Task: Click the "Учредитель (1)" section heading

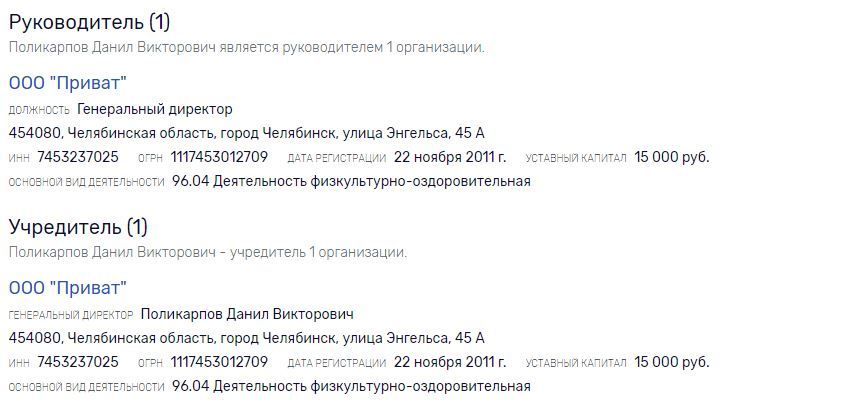Action: pos(78,227)
